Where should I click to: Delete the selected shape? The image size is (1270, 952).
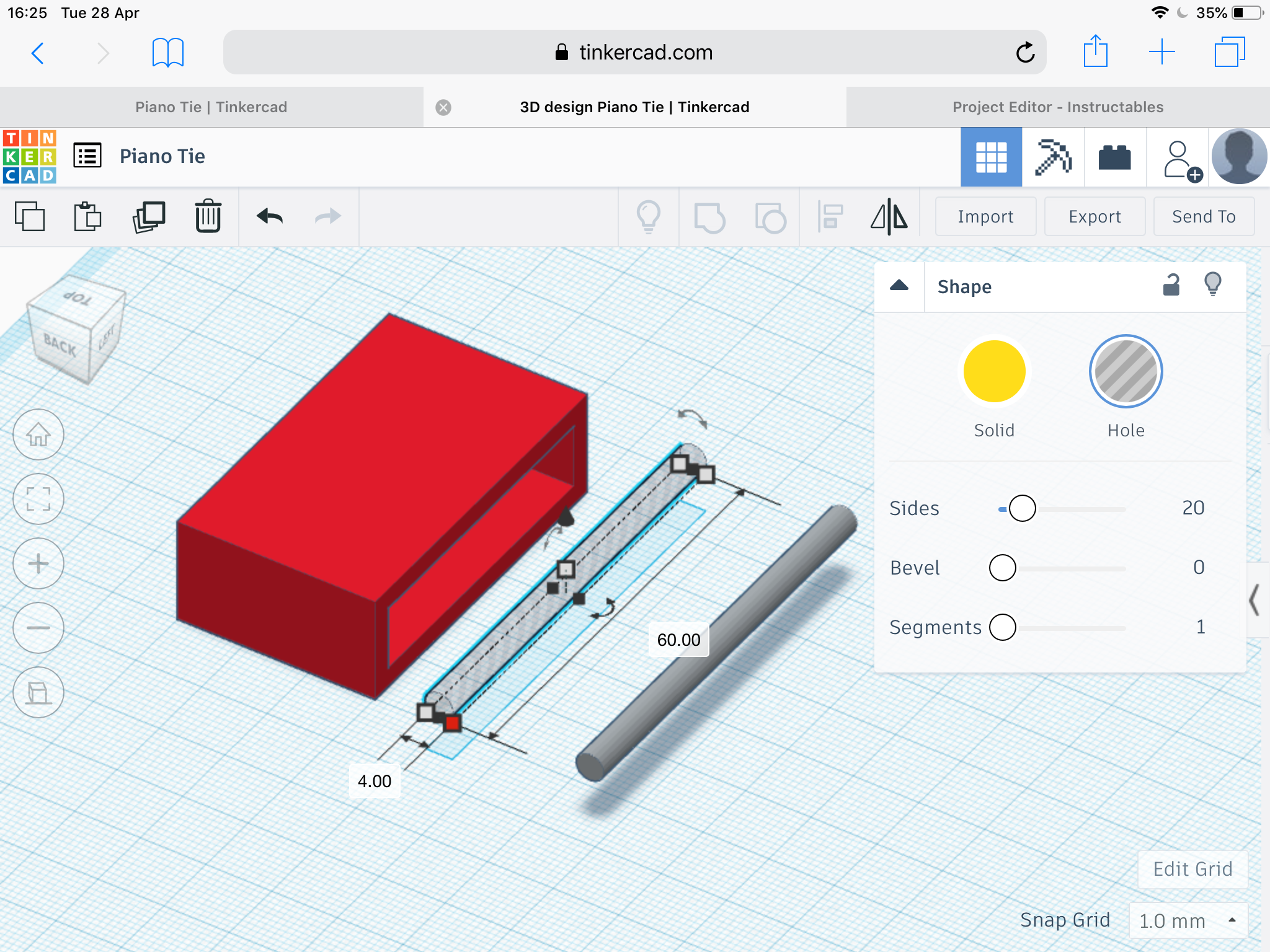pyautogui.click(x=208, y=216)
